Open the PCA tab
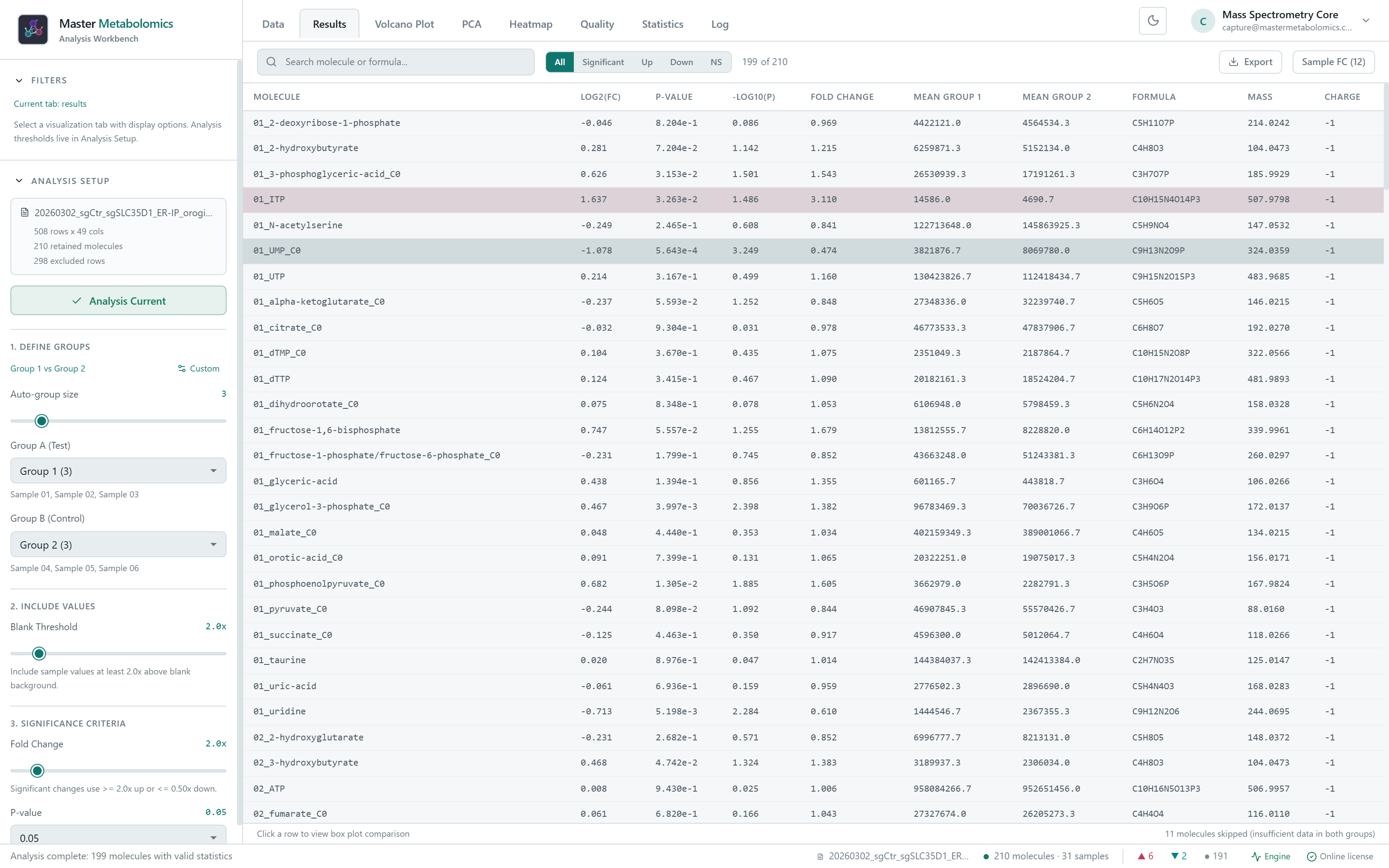This screenshot has width=1389, height=868. point(471,24)
